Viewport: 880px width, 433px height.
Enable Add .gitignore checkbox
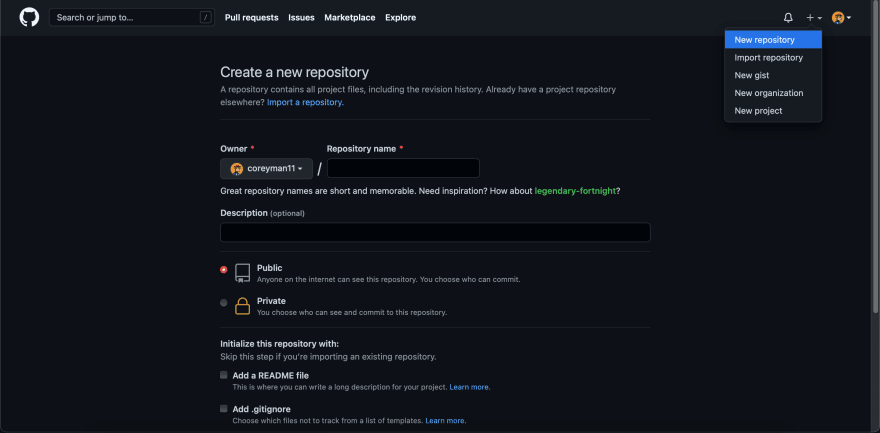click(224, 409)
